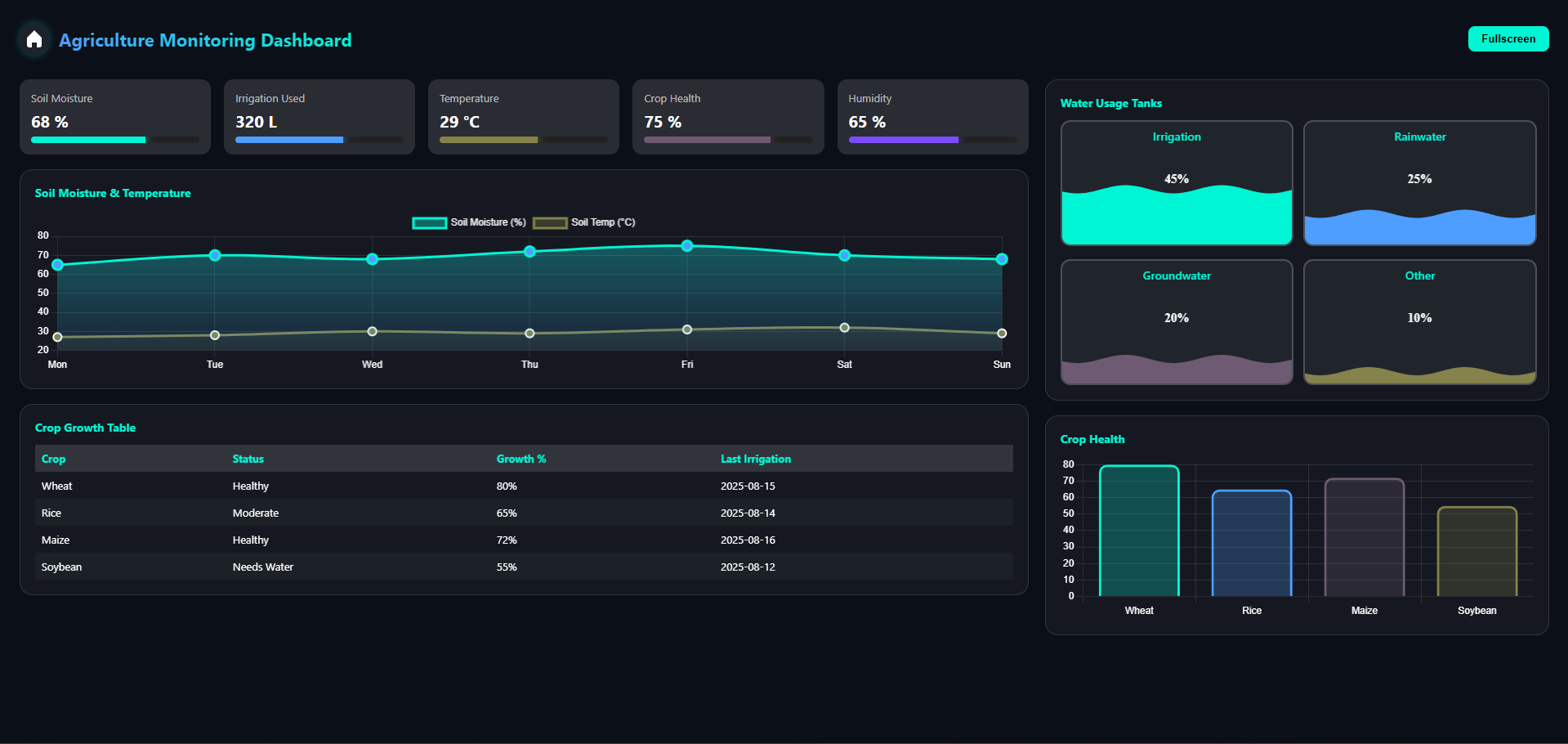Click the Humidity progress bar

(x=932, y=140)
